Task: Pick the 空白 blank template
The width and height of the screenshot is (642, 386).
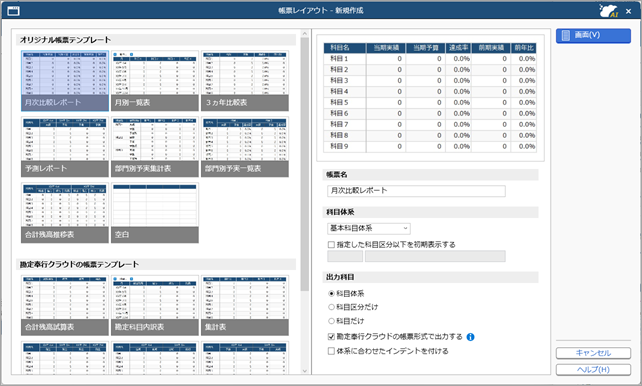Action: 155,213
